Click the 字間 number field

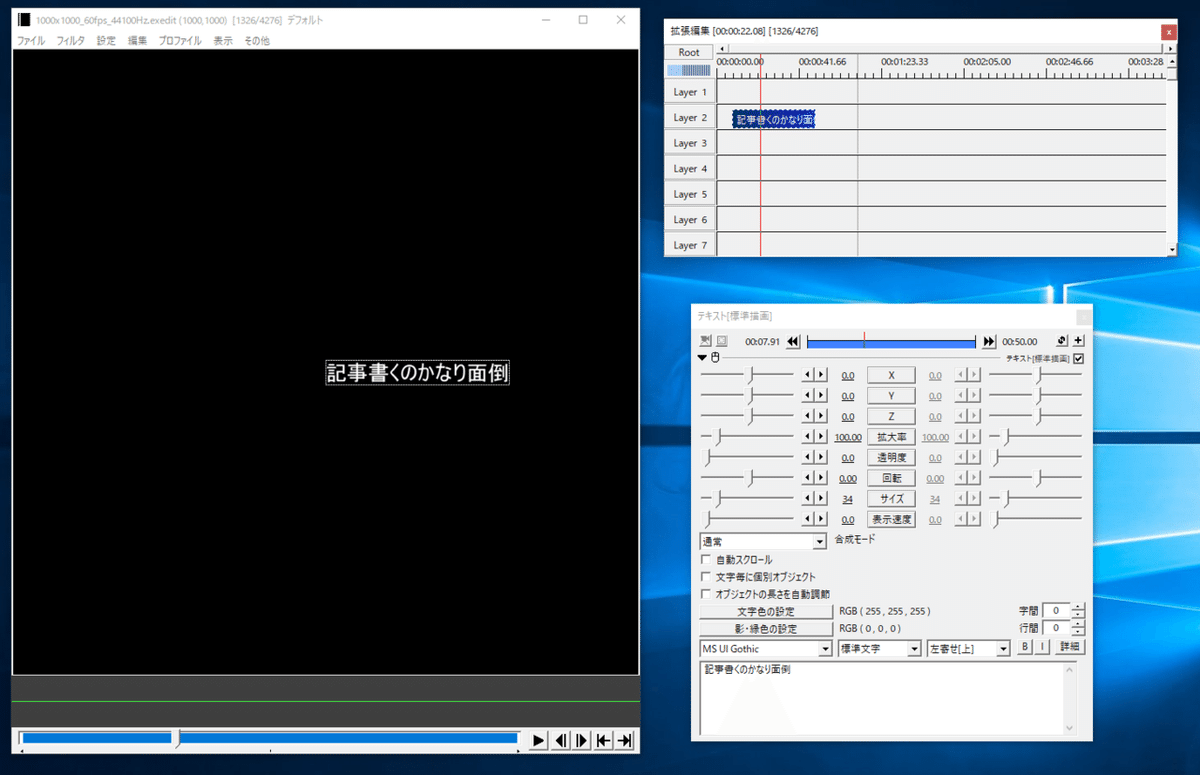click(x=1056, y=610)
